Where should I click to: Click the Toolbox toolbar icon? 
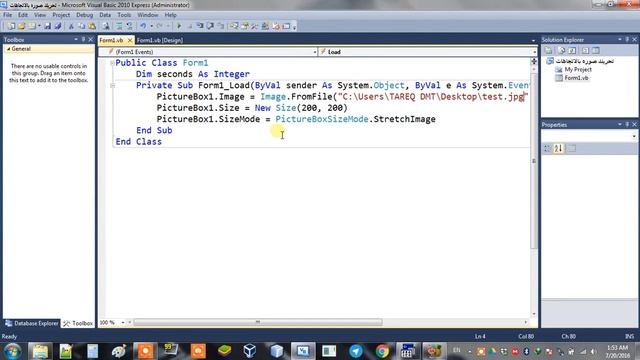click(x=255, y=26)
